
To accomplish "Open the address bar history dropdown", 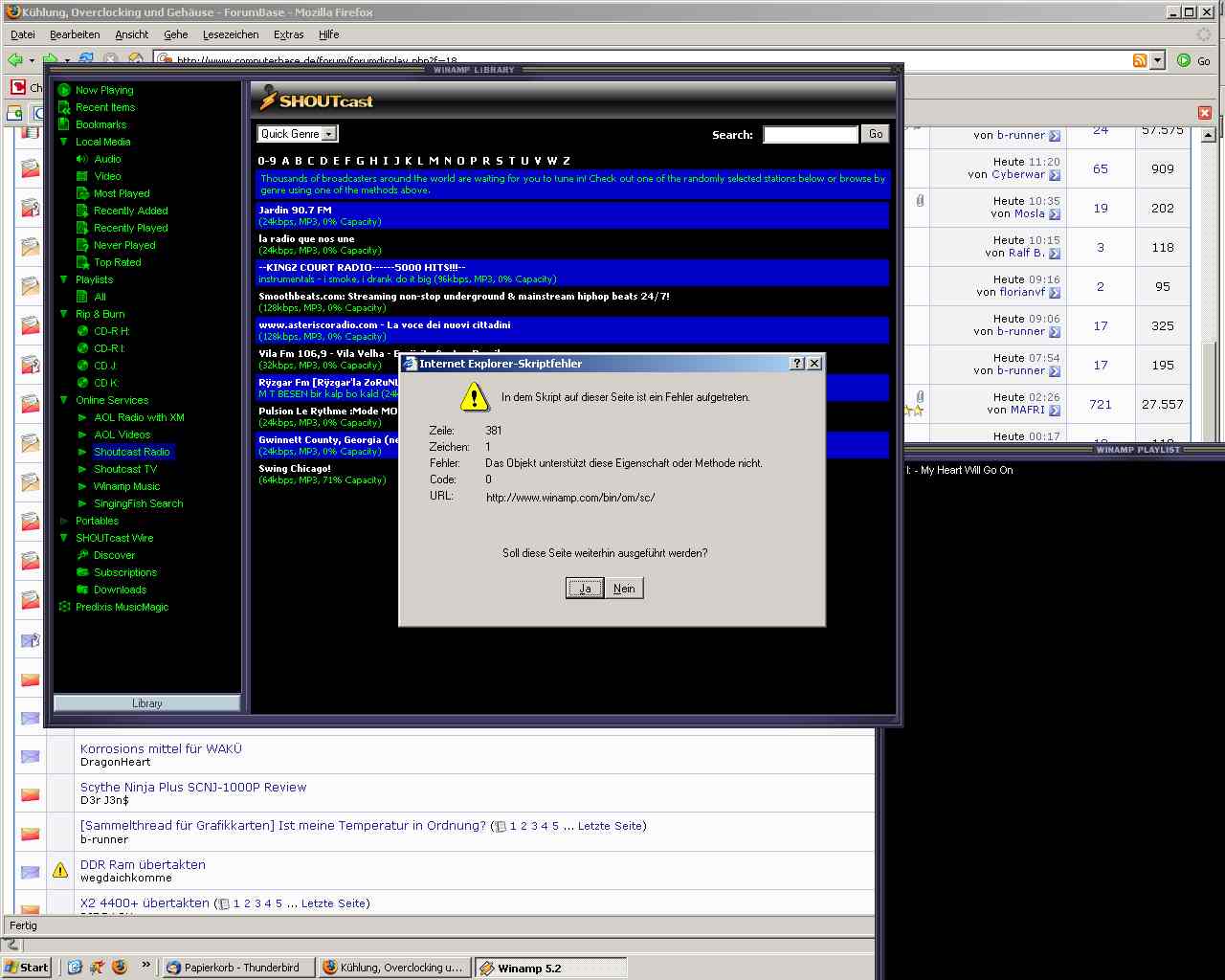I will click(1157, 60).
